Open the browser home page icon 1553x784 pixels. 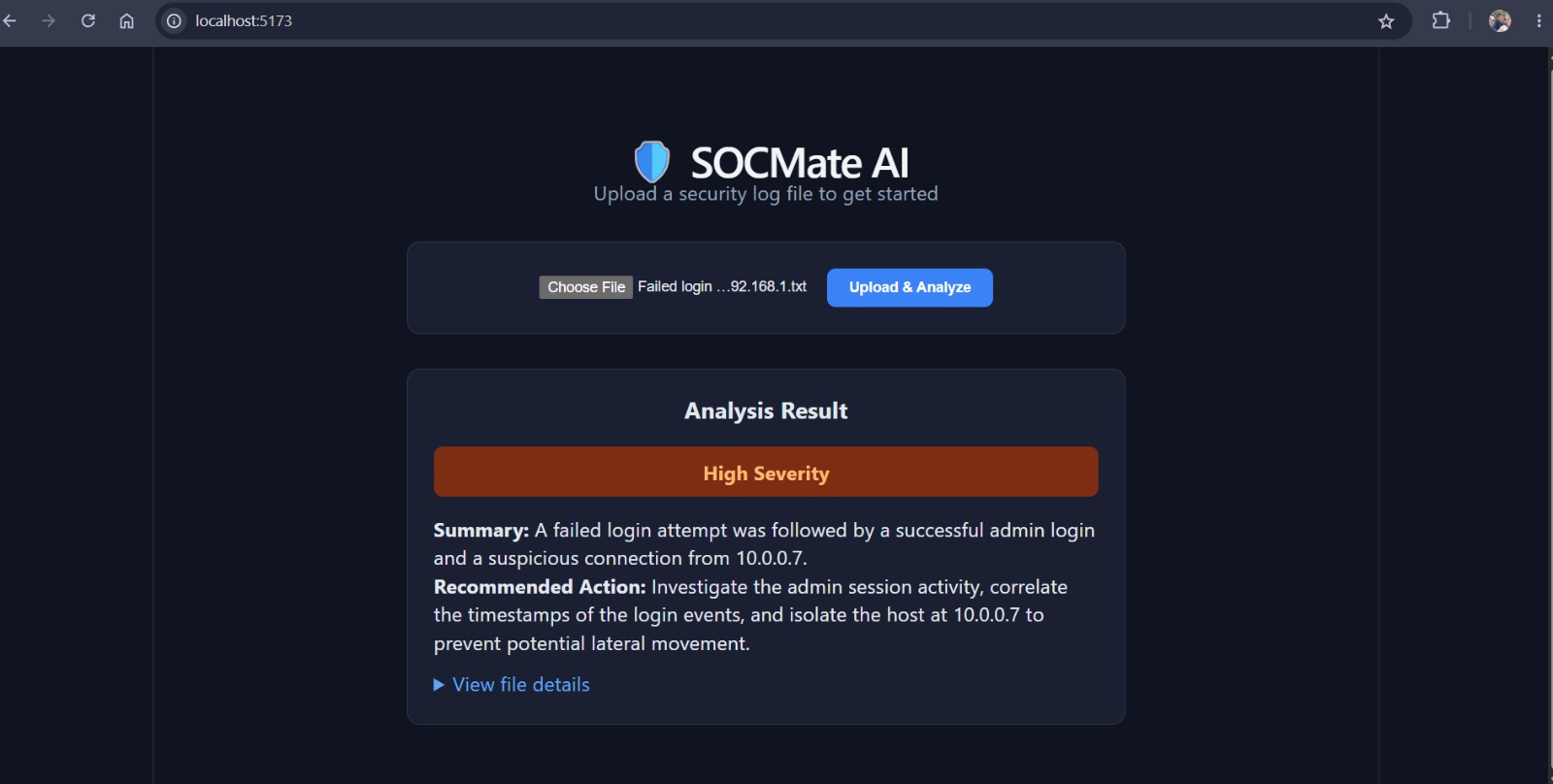click(x=126, y=20)
